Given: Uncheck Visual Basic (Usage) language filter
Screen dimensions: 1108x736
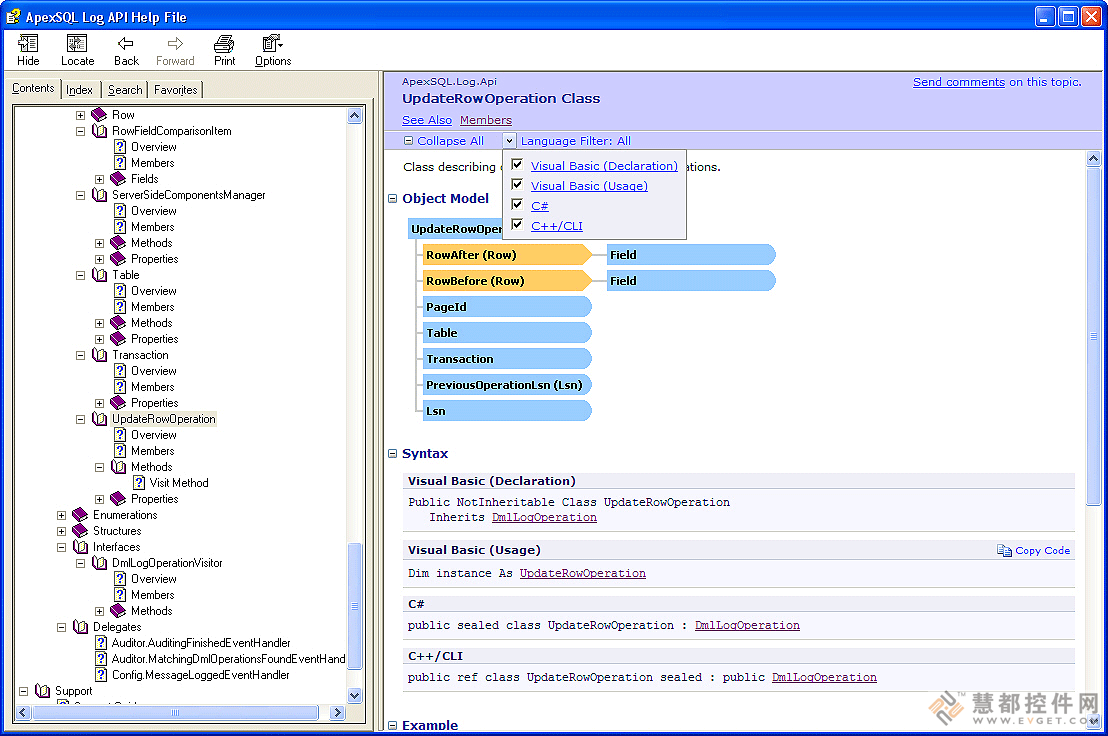Looking at the screenshot, I should click(x=517, y=185).
